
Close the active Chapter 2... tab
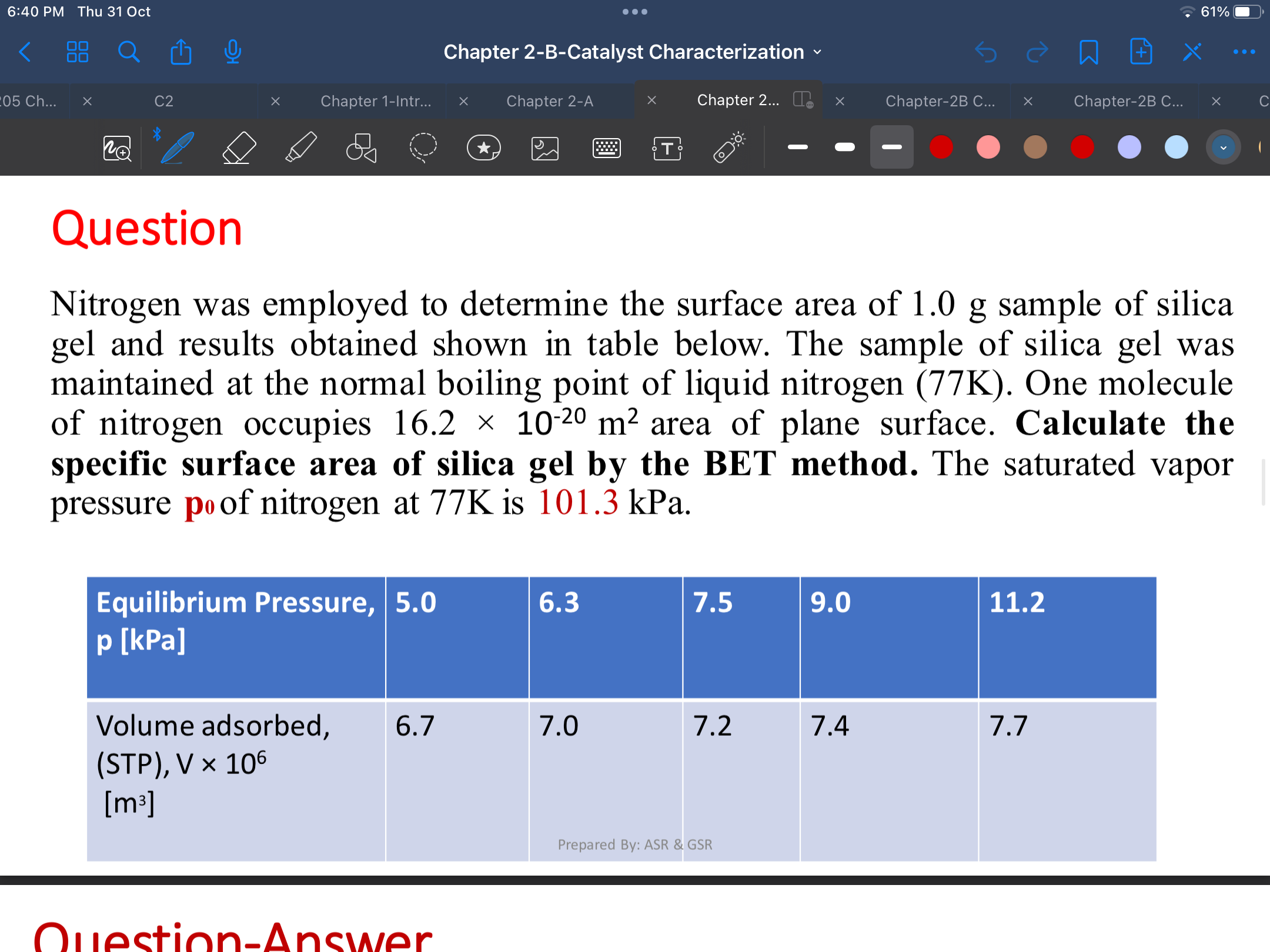[651, 100]
